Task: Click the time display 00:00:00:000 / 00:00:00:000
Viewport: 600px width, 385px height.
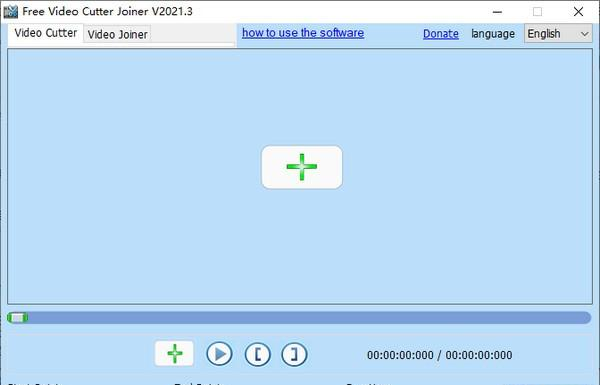Action: (x=440, y=355)
